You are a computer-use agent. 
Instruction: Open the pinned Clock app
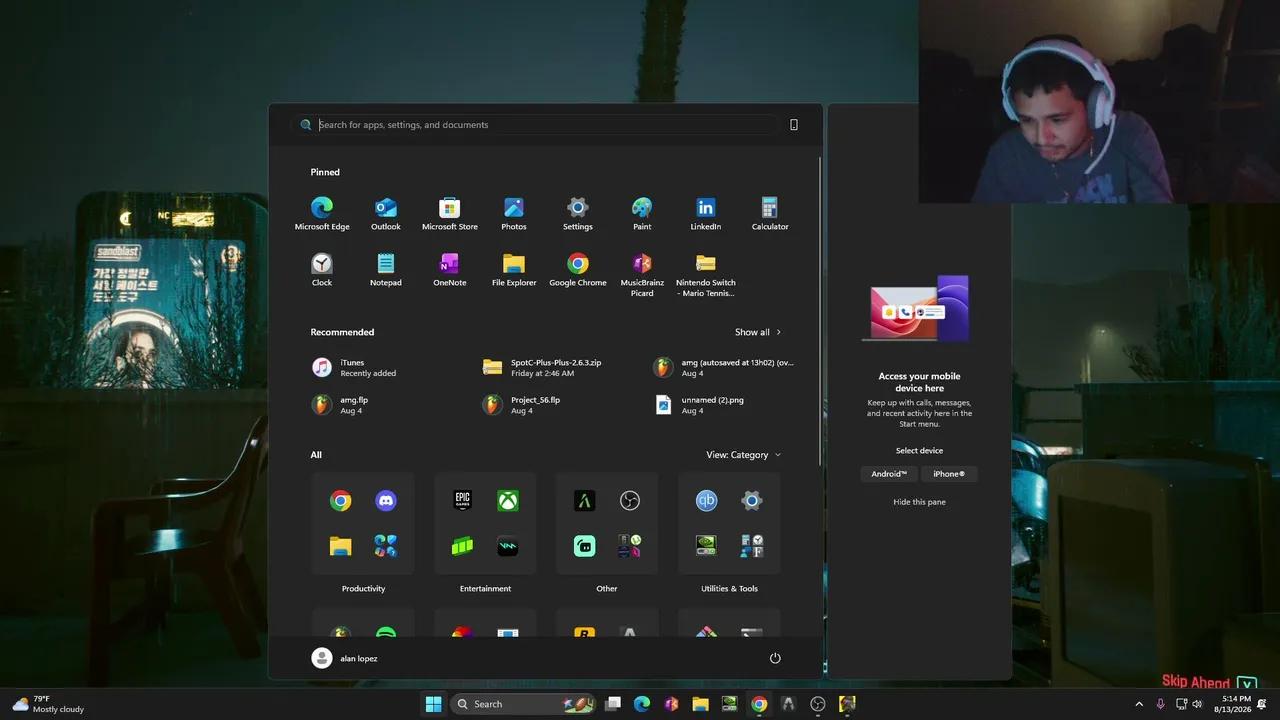(x=322, y=270)
